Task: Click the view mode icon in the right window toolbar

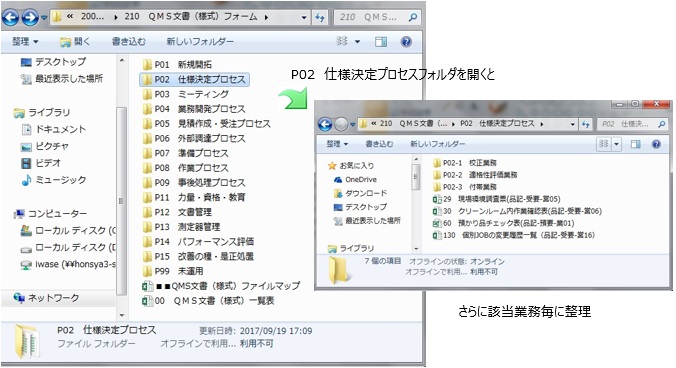Action: tap(604, 144)
